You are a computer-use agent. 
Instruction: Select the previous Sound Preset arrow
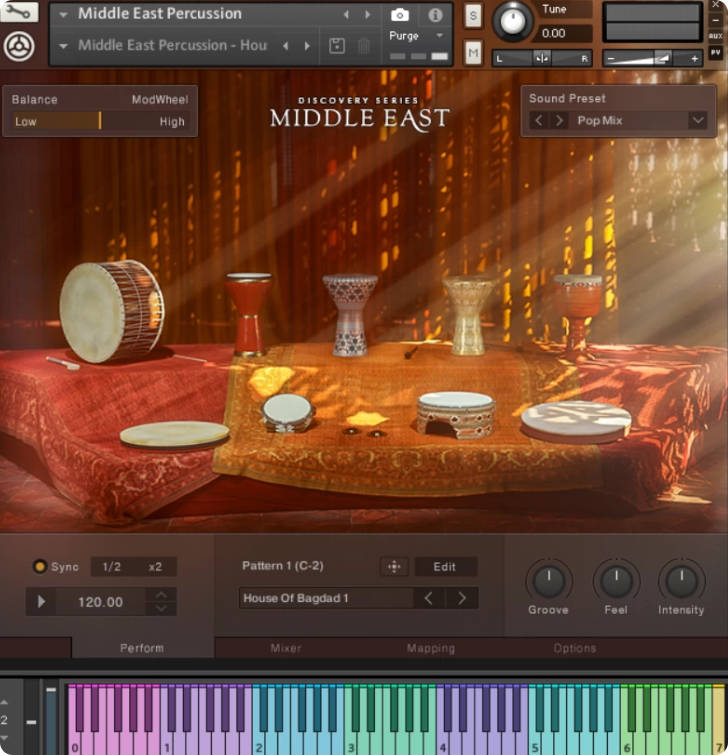539,120
